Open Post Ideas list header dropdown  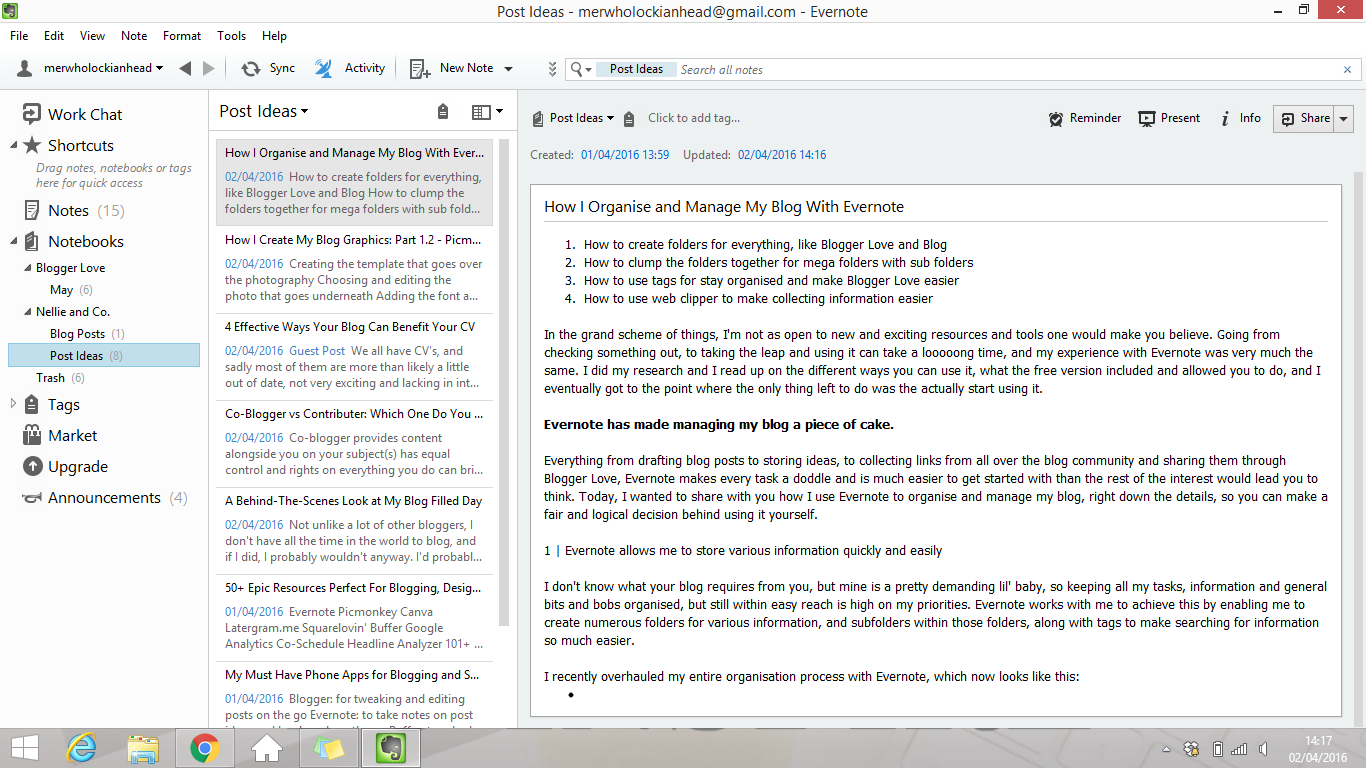(x=264, y=111)
